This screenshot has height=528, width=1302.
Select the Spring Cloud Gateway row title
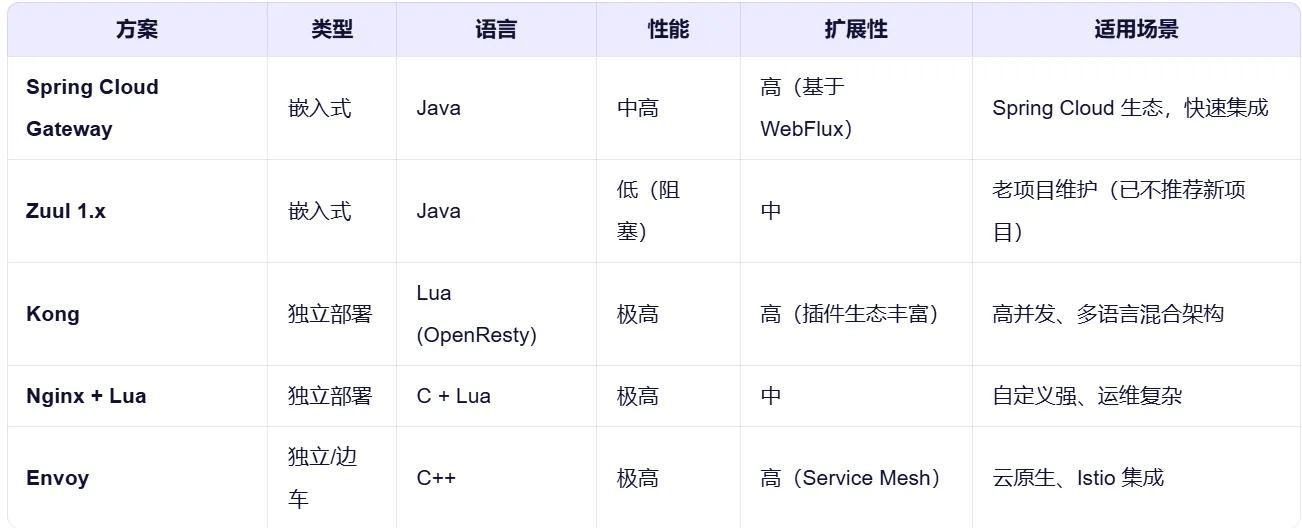[x=92, y=108]
